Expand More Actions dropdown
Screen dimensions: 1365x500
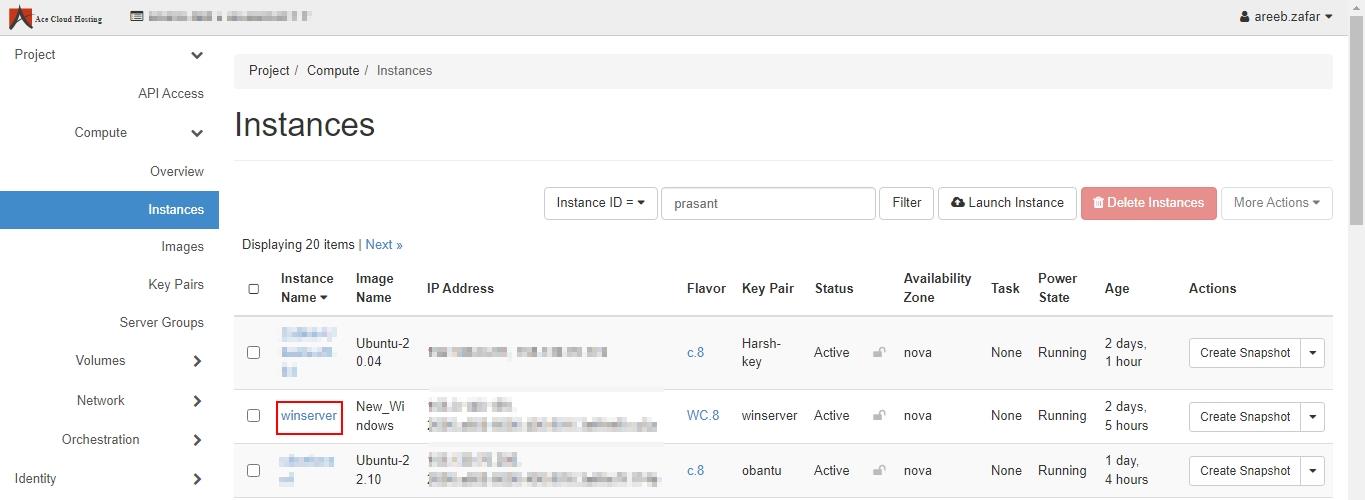[x=1276, y=203]
